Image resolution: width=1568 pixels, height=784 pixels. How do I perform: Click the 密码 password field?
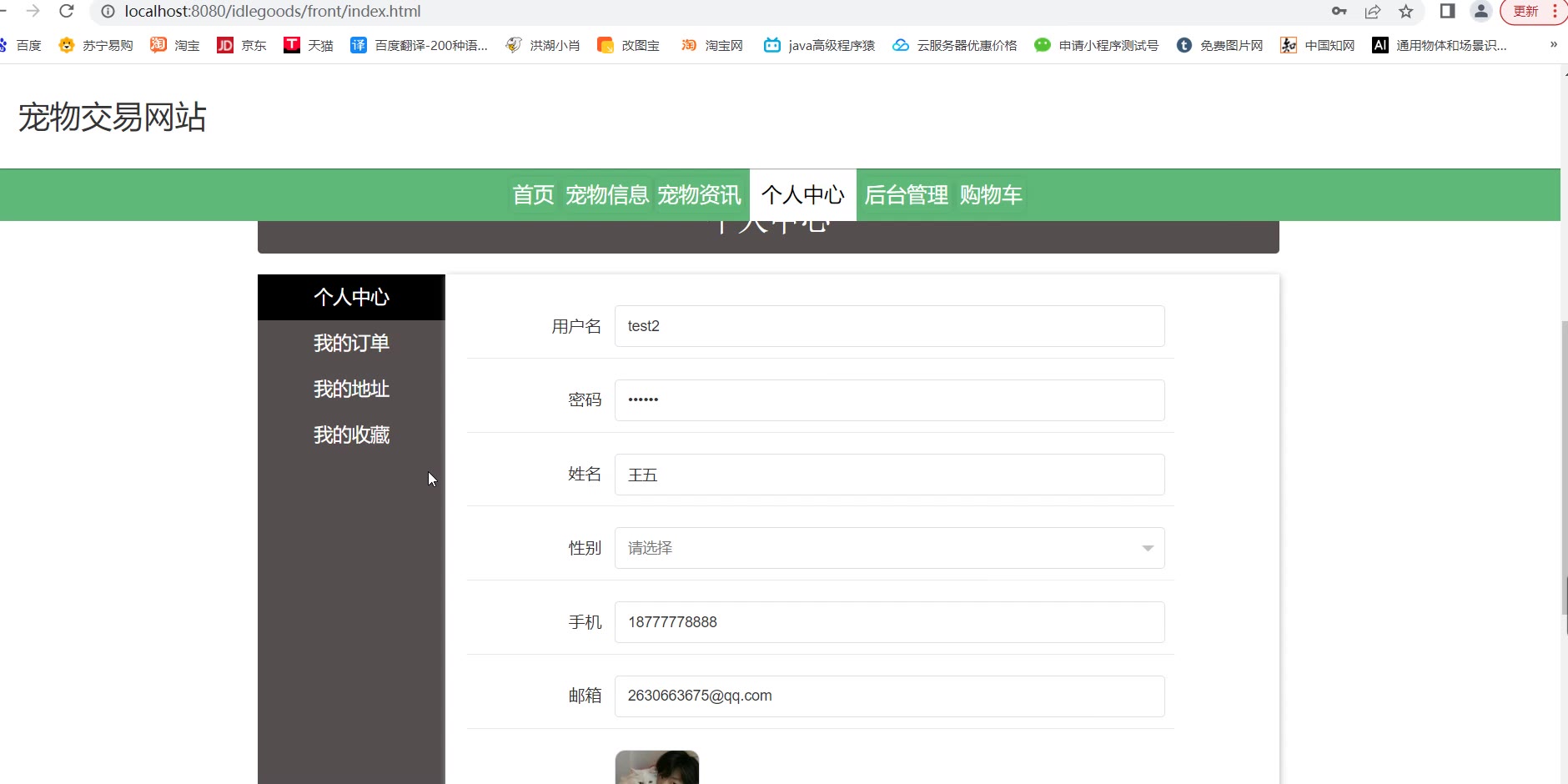tap(890, 400)
